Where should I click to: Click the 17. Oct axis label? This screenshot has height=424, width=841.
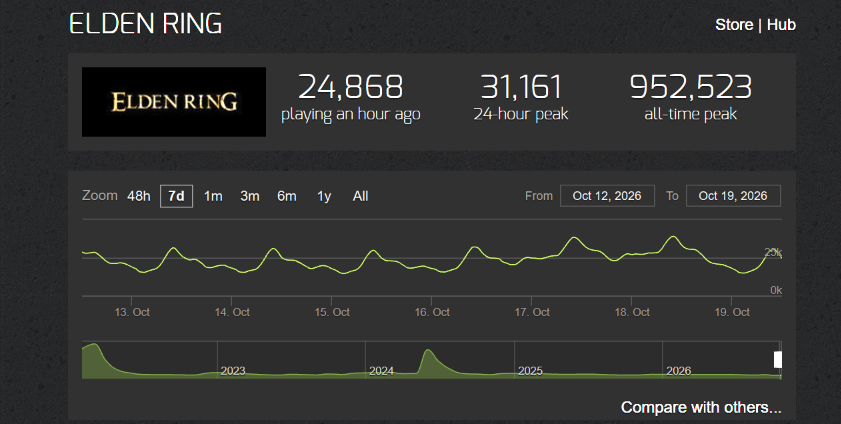(x=532, y=312)
